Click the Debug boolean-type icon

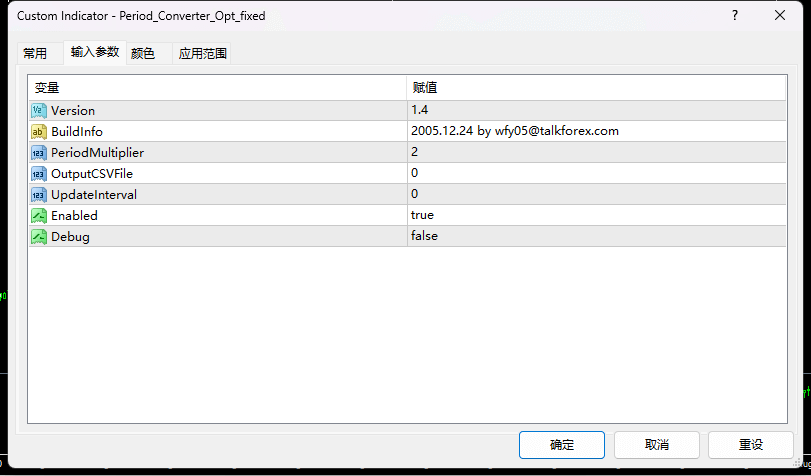[x=39, y=237]
